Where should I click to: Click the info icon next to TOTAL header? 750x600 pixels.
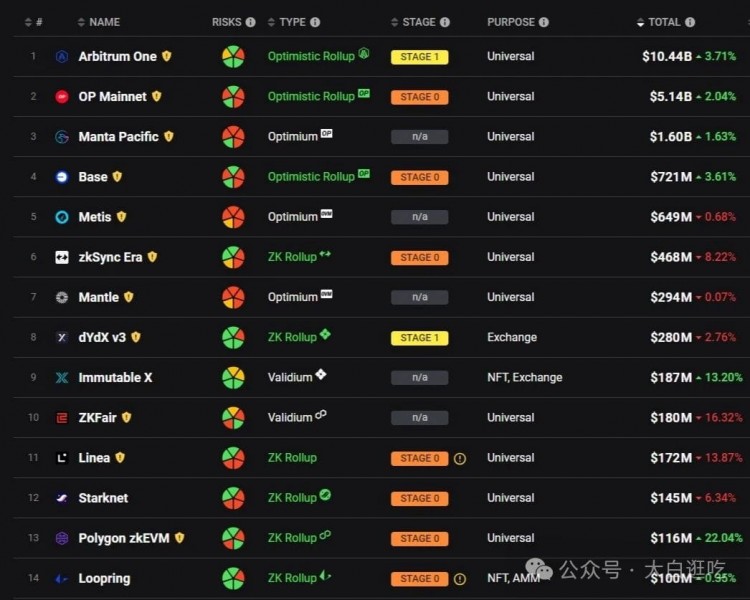pyautogui.click(x=690, y=22)
